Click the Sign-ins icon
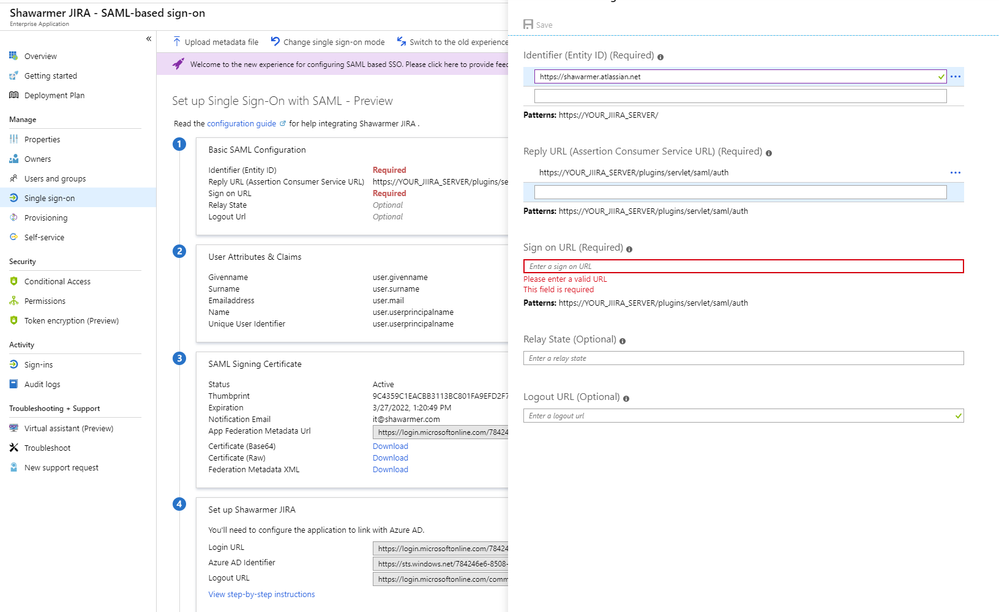 coord(13,364)
